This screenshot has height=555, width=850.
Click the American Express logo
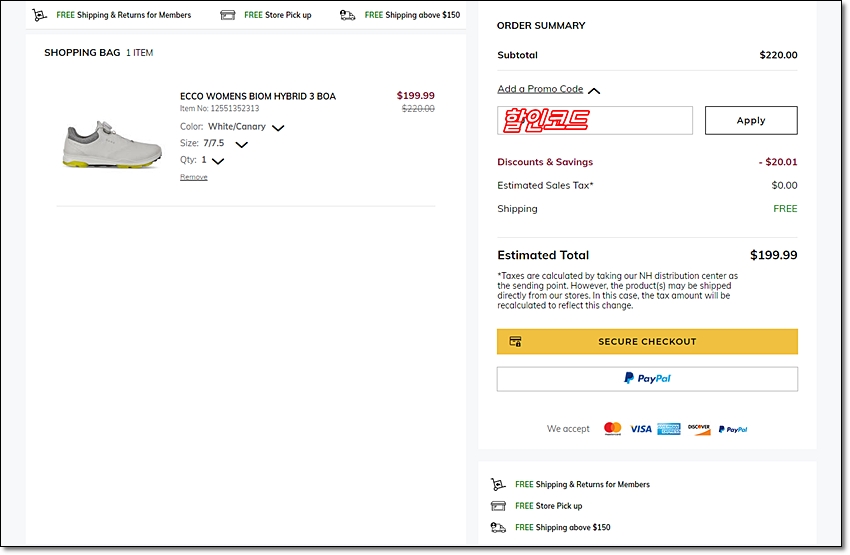click(669, 429)
